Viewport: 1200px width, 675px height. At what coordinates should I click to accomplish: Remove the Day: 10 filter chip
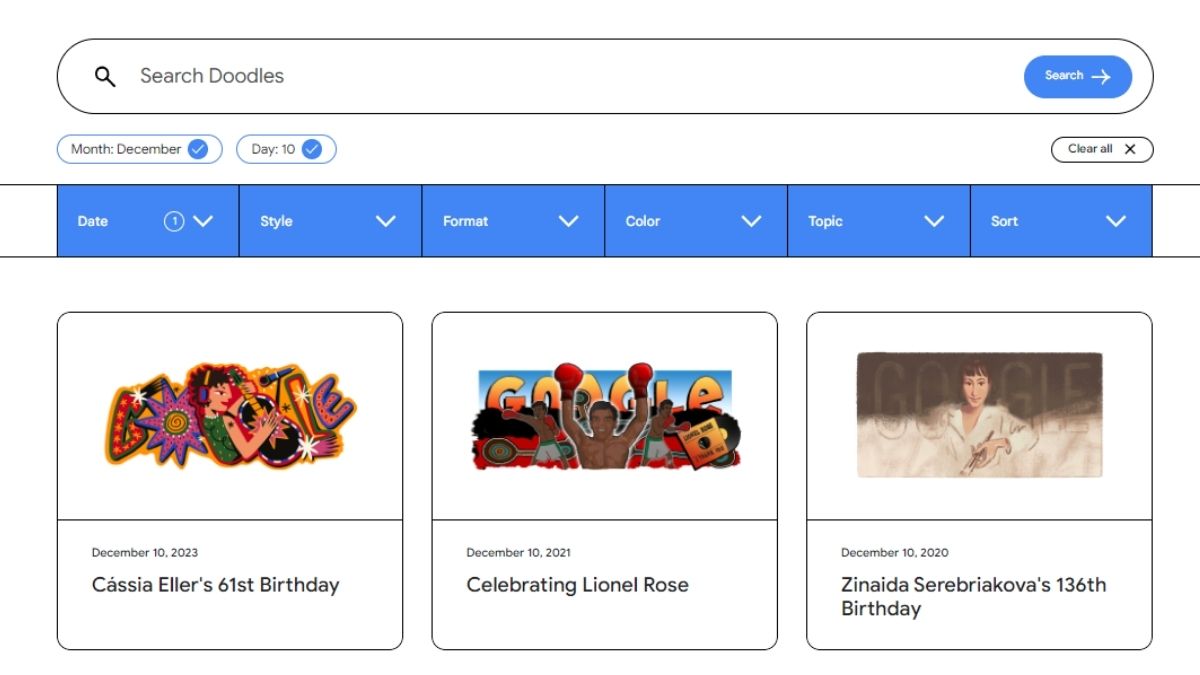click(x=285, y=149)
